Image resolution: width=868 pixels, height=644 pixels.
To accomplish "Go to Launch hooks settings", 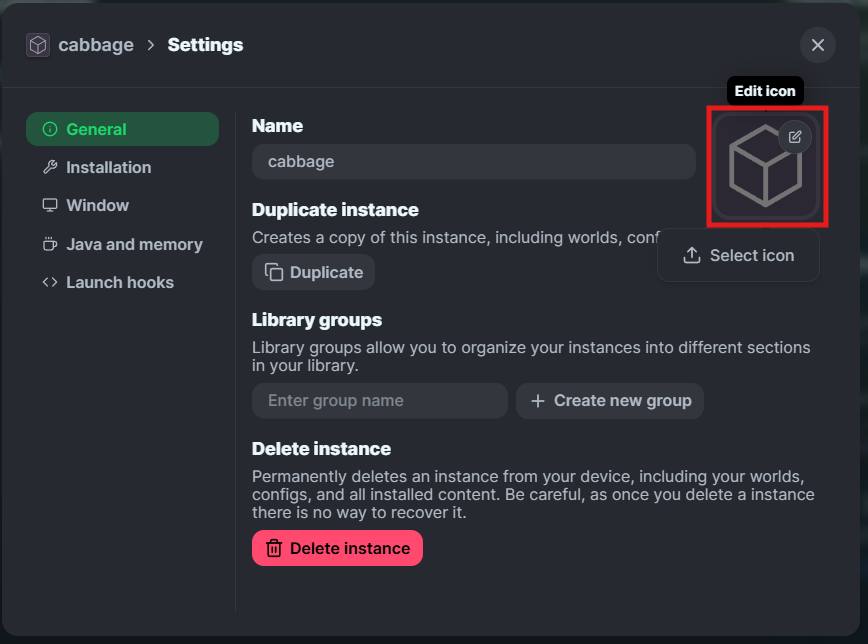I will 122,282.
